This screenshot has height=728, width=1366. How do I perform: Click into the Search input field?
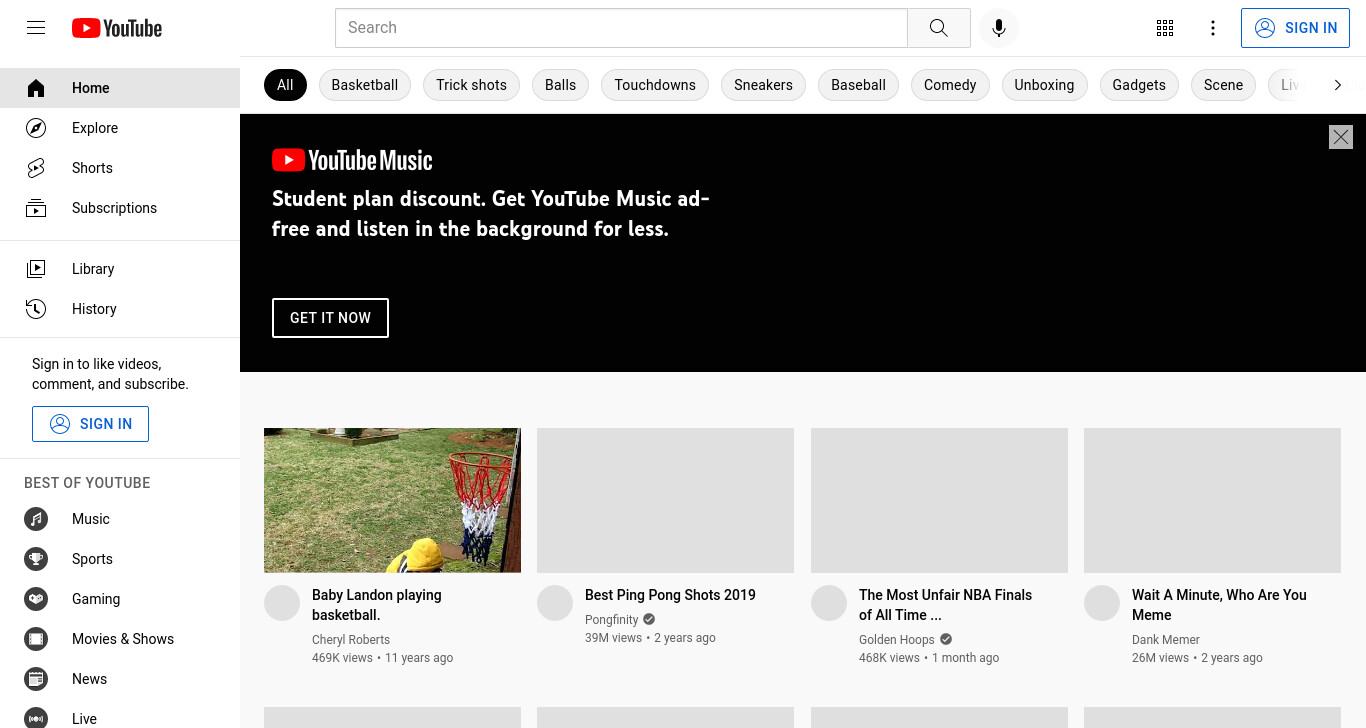(621, 28)
